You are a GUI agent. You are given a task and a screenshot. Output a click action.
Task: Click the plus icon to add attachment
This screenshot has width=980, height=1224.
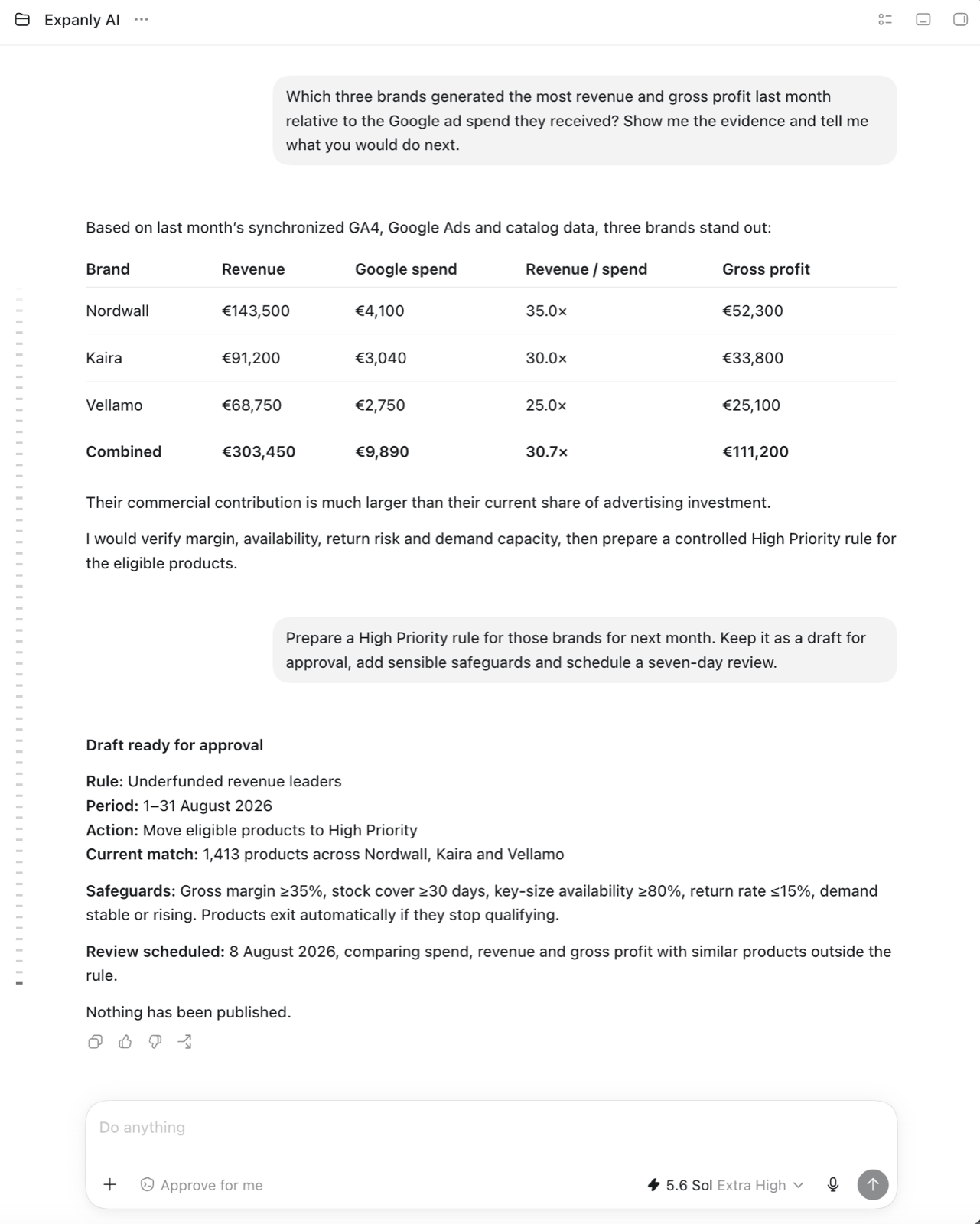coord(110,1184)
